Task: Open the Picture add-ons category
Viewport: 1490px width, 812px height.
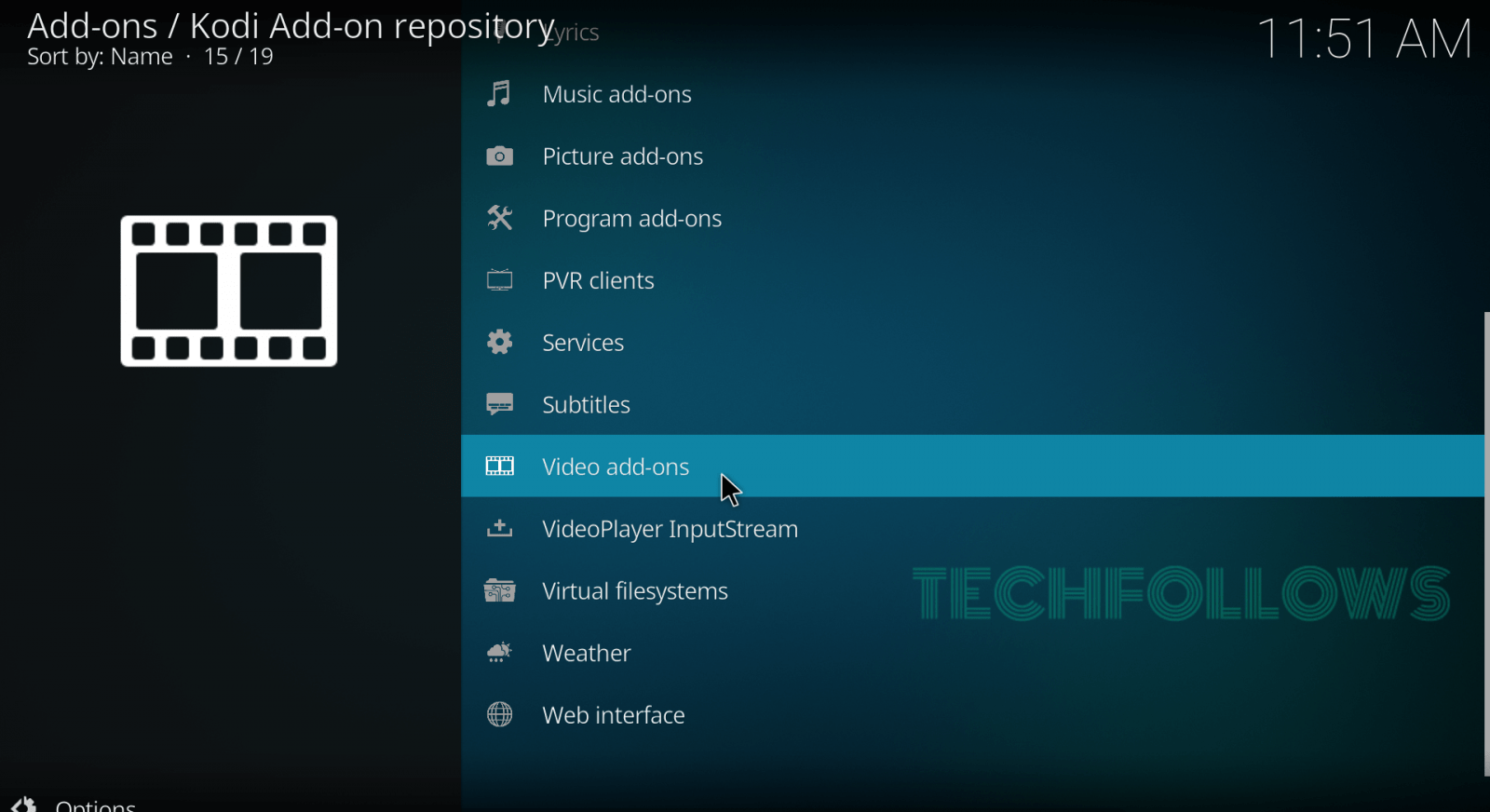Action: 972,156
